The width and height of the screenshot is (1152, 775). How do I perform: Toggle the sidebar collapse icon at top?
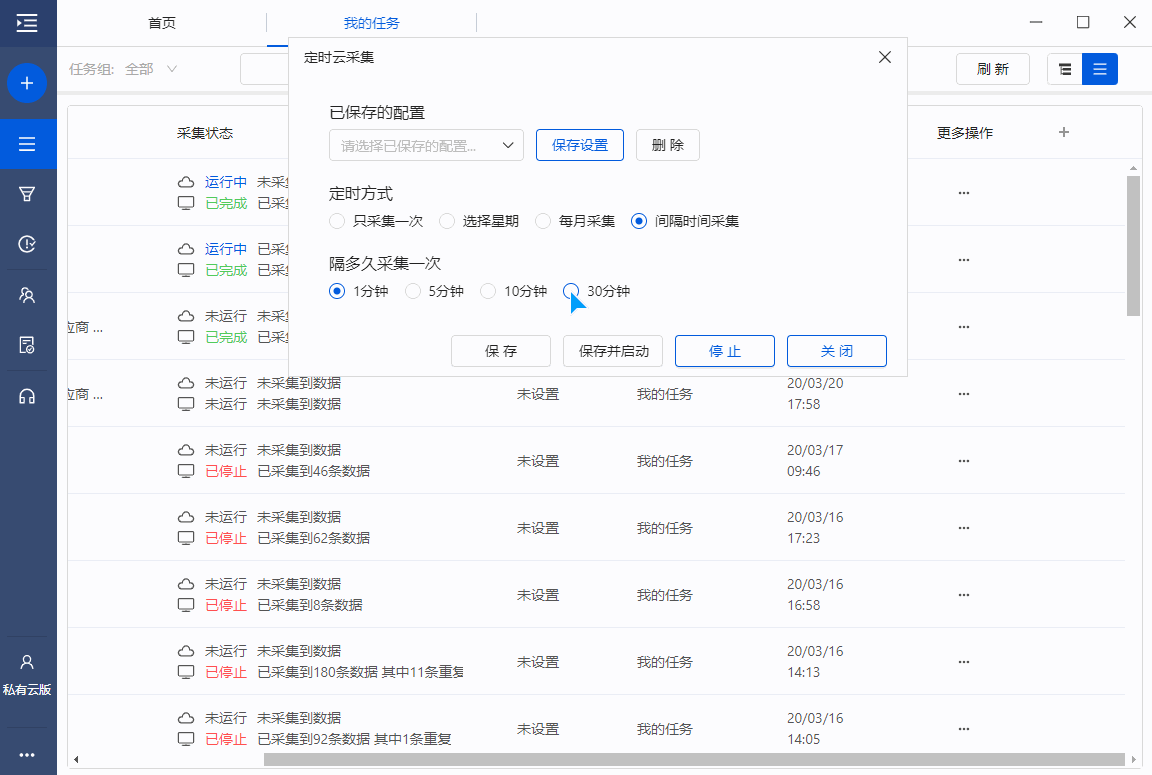coord(27,22)
